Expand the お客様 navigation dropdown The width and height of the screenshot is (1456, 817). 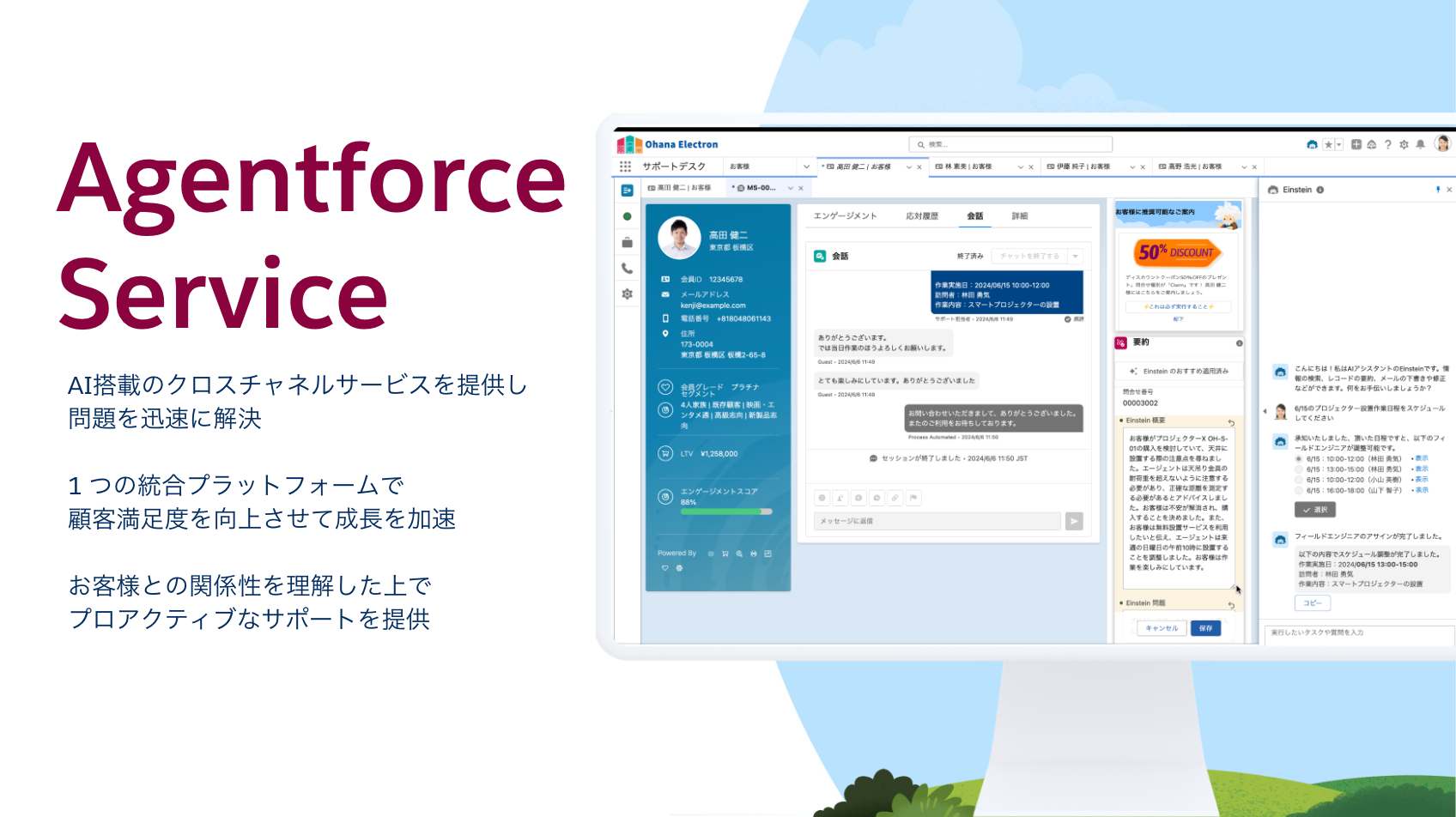point(806,166)
